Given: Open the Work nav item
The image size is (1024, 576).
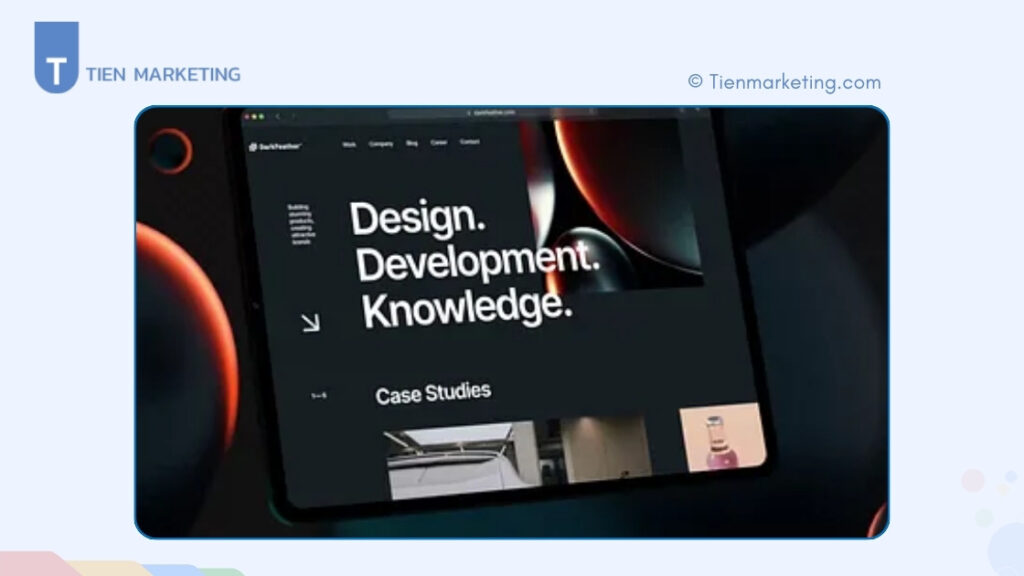Looking at the screenshot, I should 348,144.
